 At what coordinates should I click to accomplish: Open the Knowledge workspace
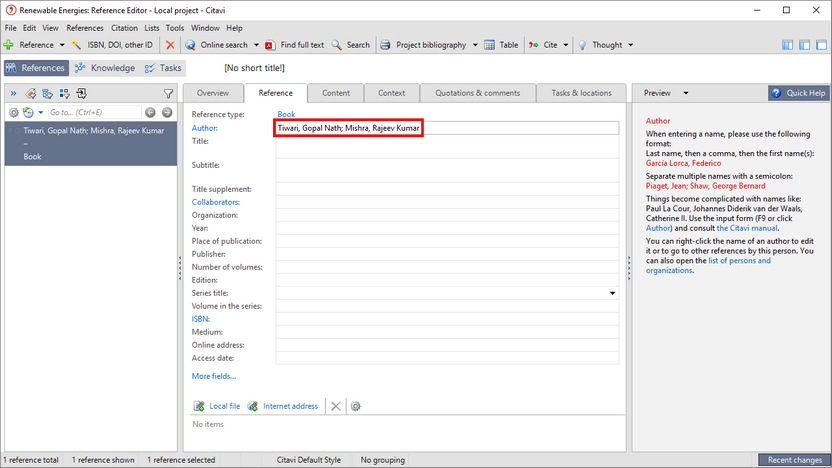pyautogui.click(x=105, y=68)
